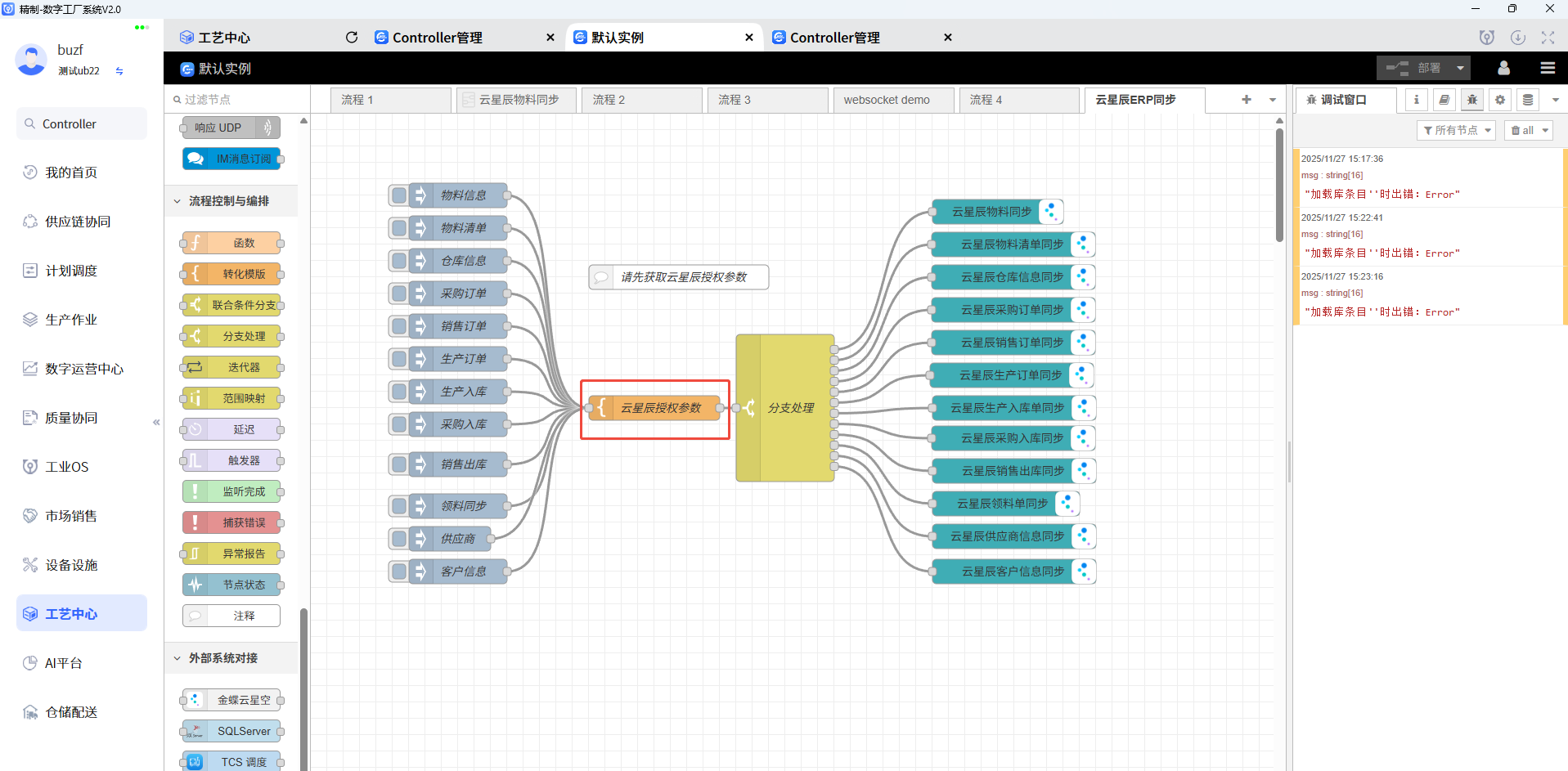Open the context data database icon
The image size is (1568, 771).
coord(1528,100)
